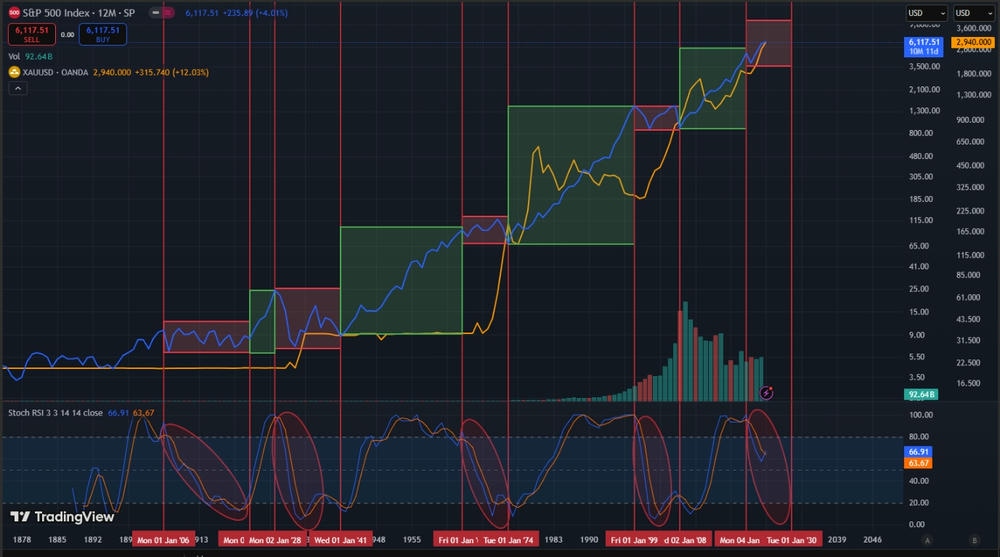Select the Stoch RSI indicator legend label
Viewport: 1000px width, 557px height.
coord(54,411)
